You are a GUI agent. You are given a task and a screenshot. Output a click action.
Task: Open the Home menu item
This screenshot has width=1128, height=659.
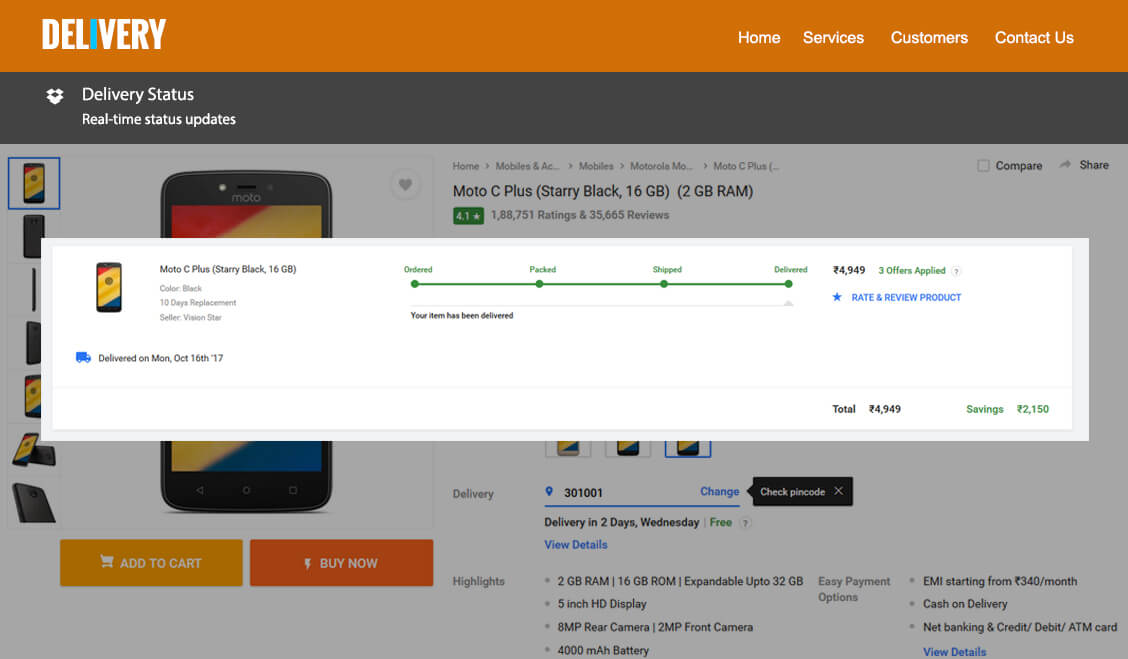(x=759, y=37)
